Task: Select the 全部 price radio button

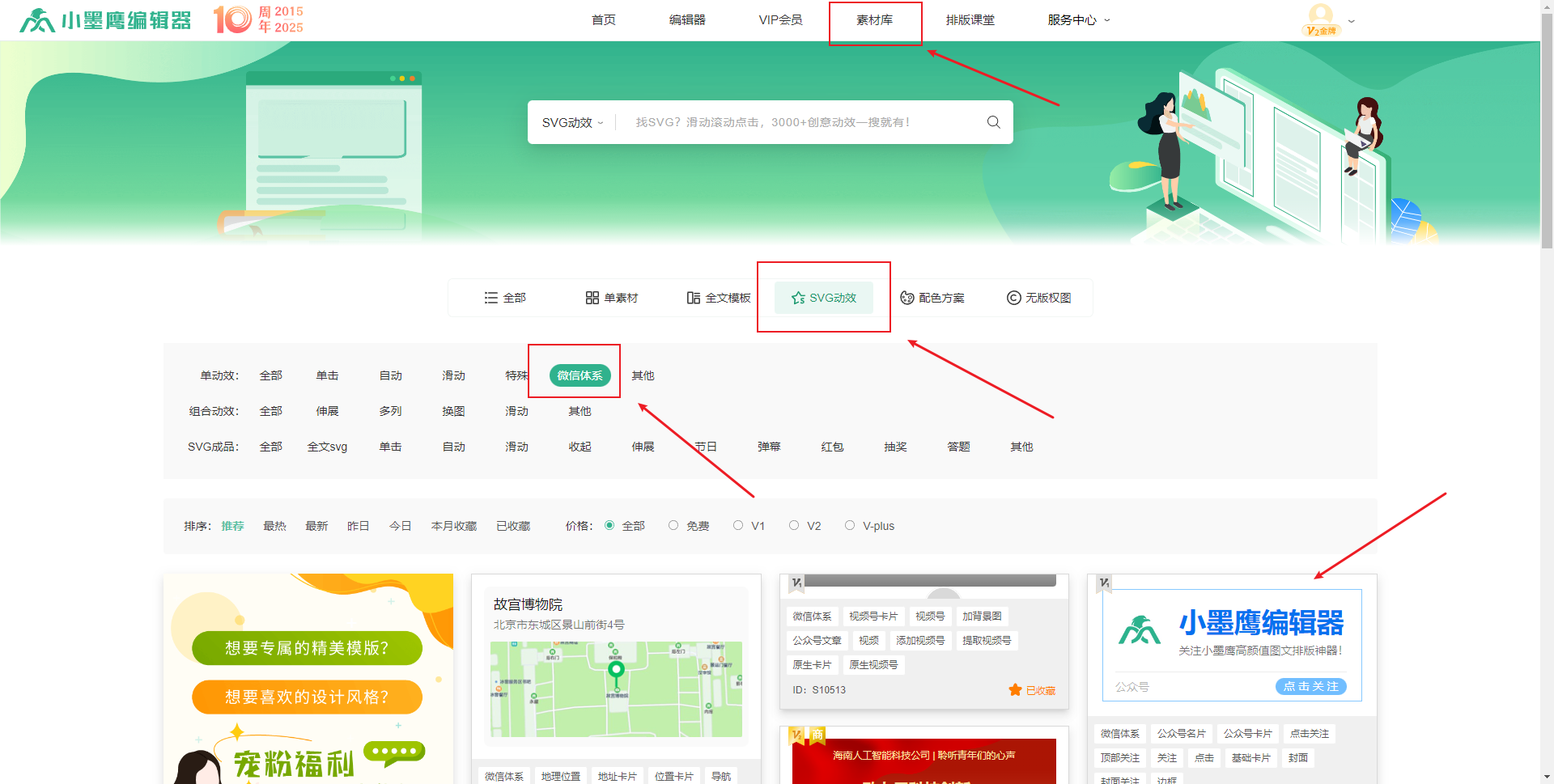Action: (609, 526)
